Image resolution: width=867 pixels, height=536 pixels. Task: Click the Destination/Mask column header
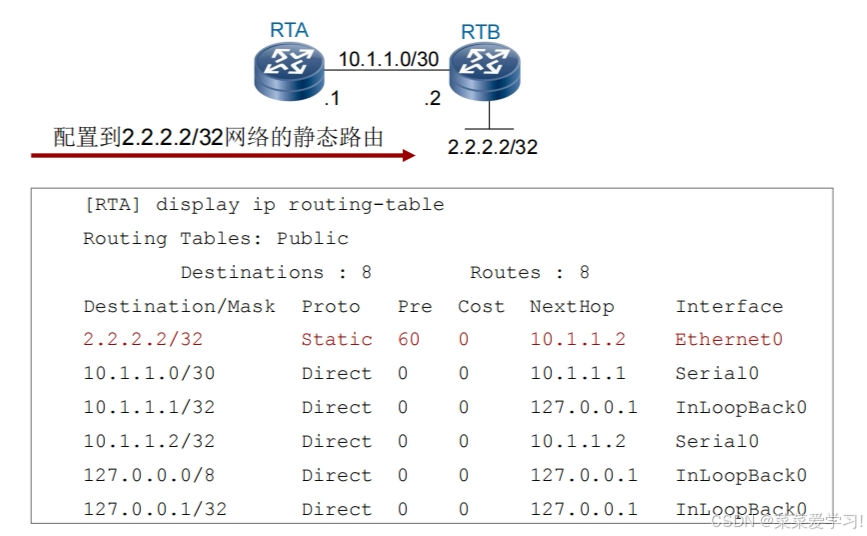click(179, 307)
